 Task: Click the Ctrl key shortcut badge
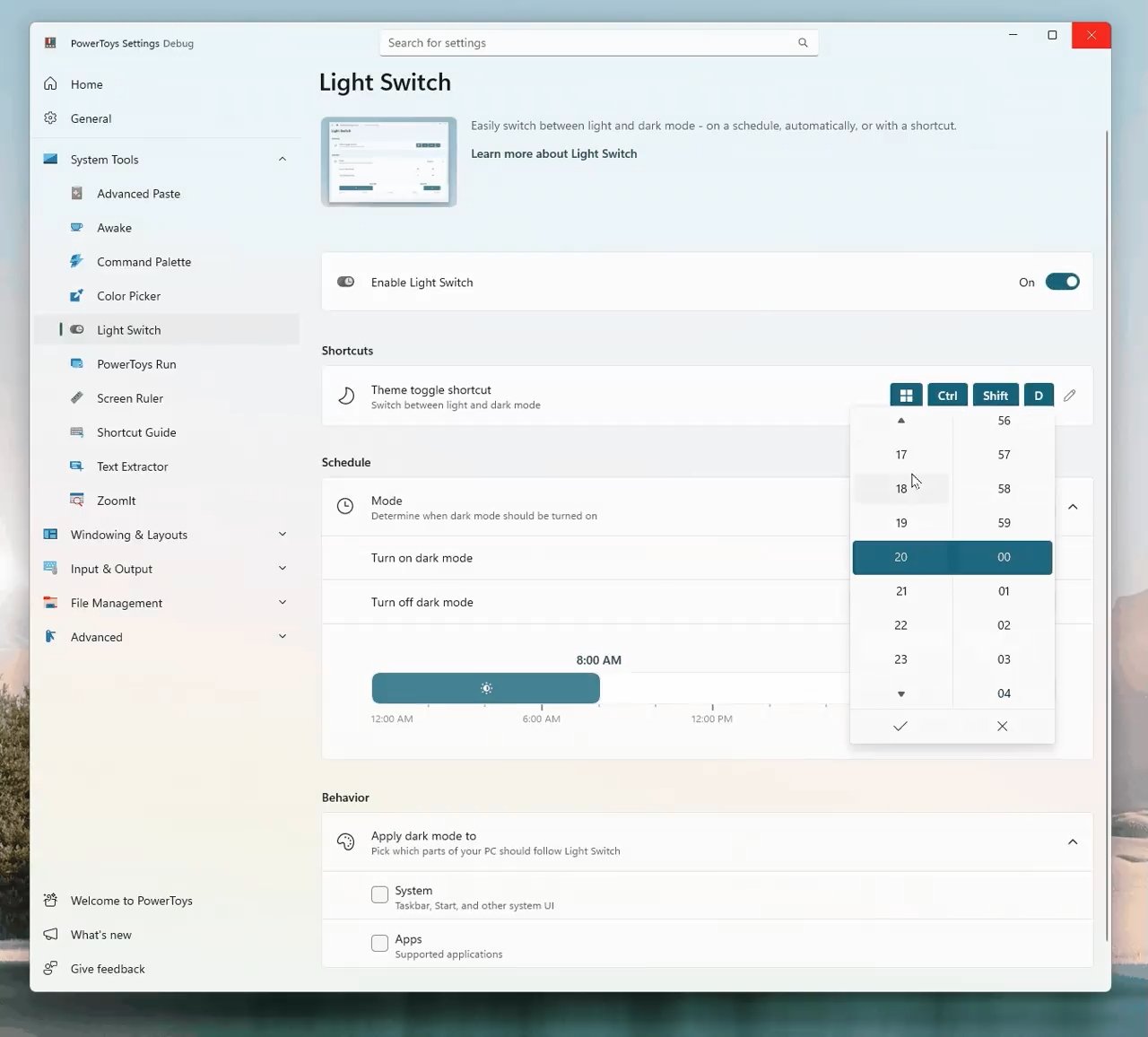tap(947, 396)
